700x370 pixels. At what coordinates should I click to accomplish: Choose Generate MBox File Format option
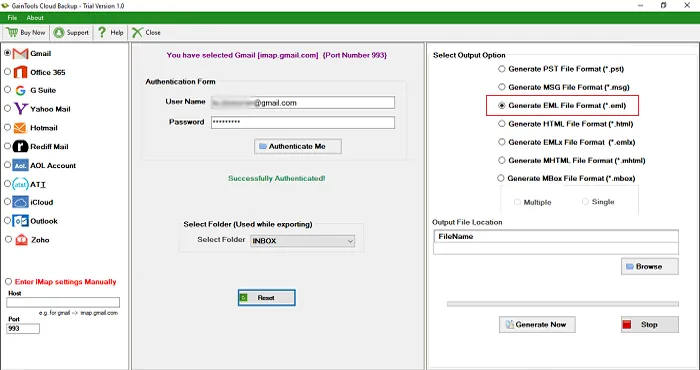[501, 178]
